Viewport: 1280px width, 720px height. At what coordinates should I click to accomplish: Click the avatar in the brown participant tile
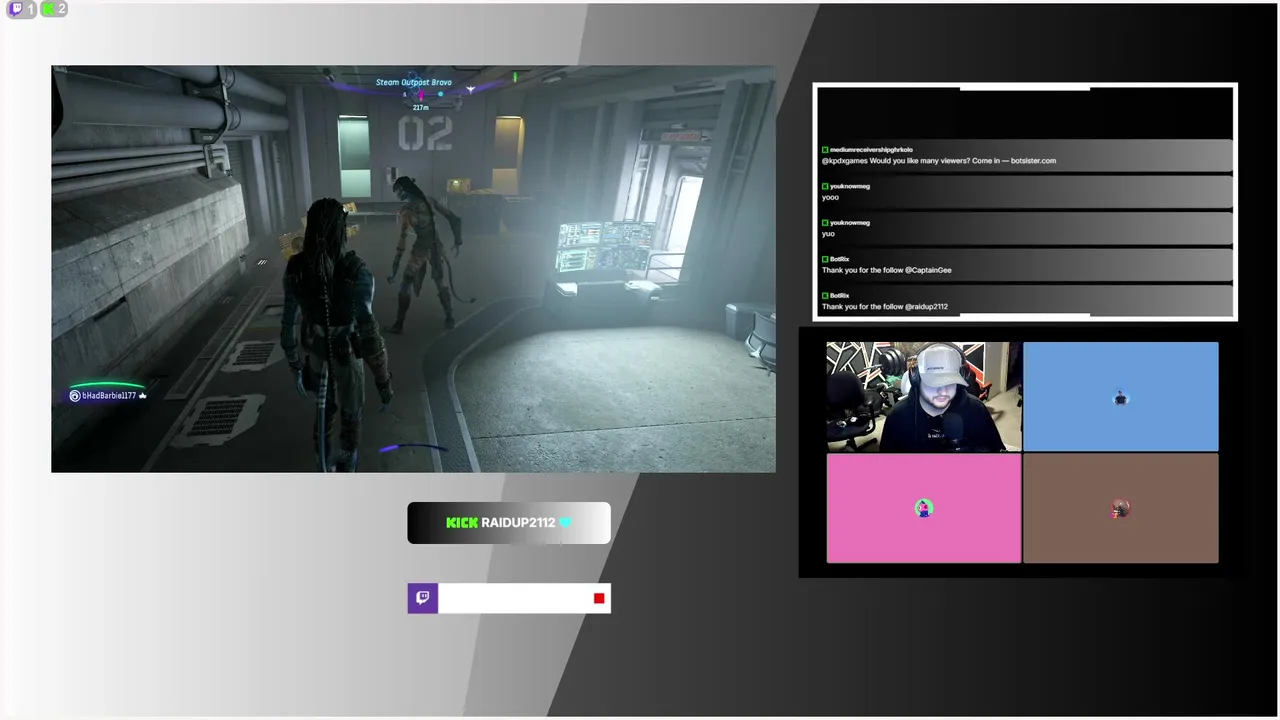click(x=1120, y=509)
